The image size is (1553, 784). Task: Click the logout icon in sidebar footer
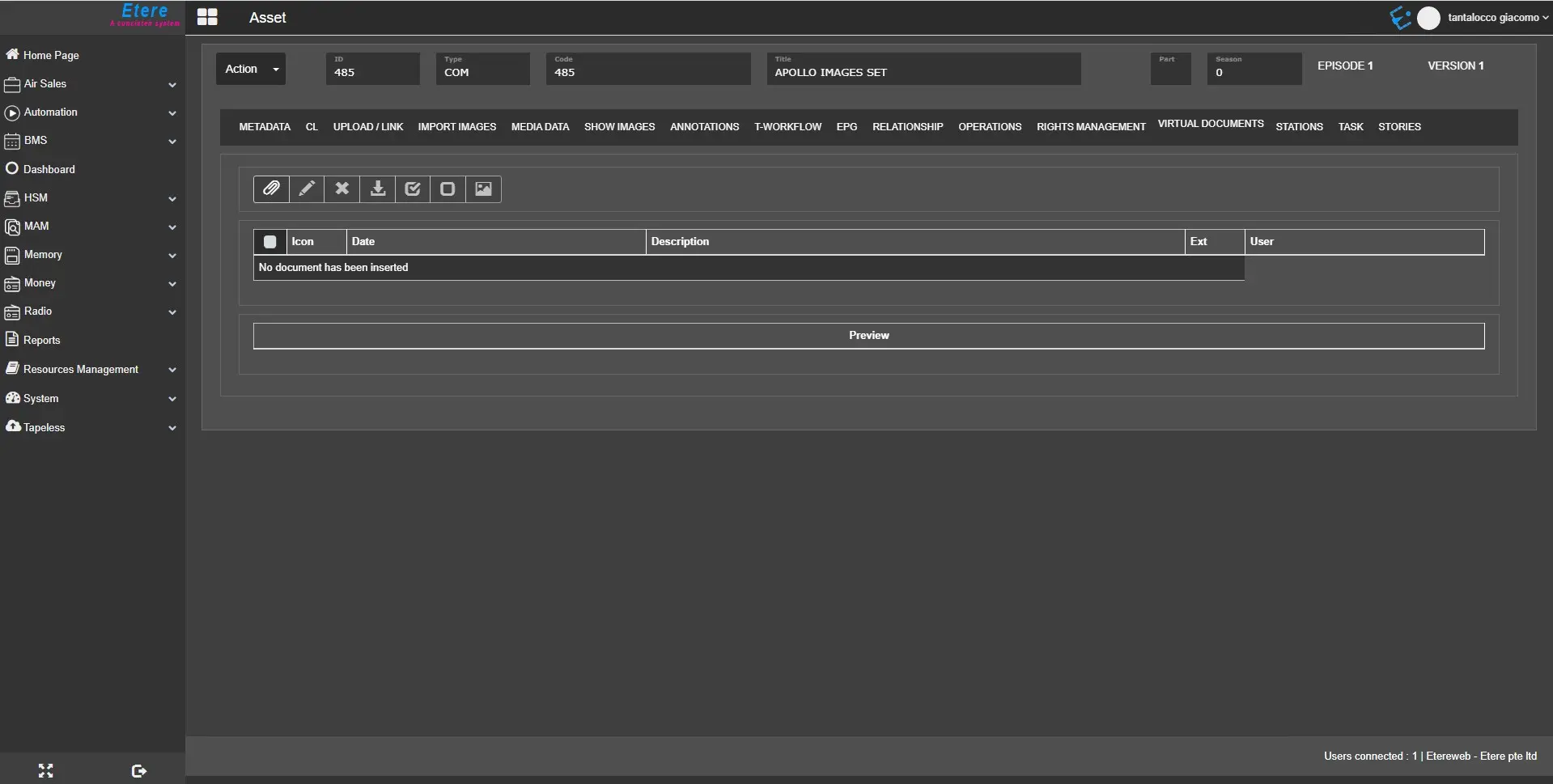(x=138, y=770)
